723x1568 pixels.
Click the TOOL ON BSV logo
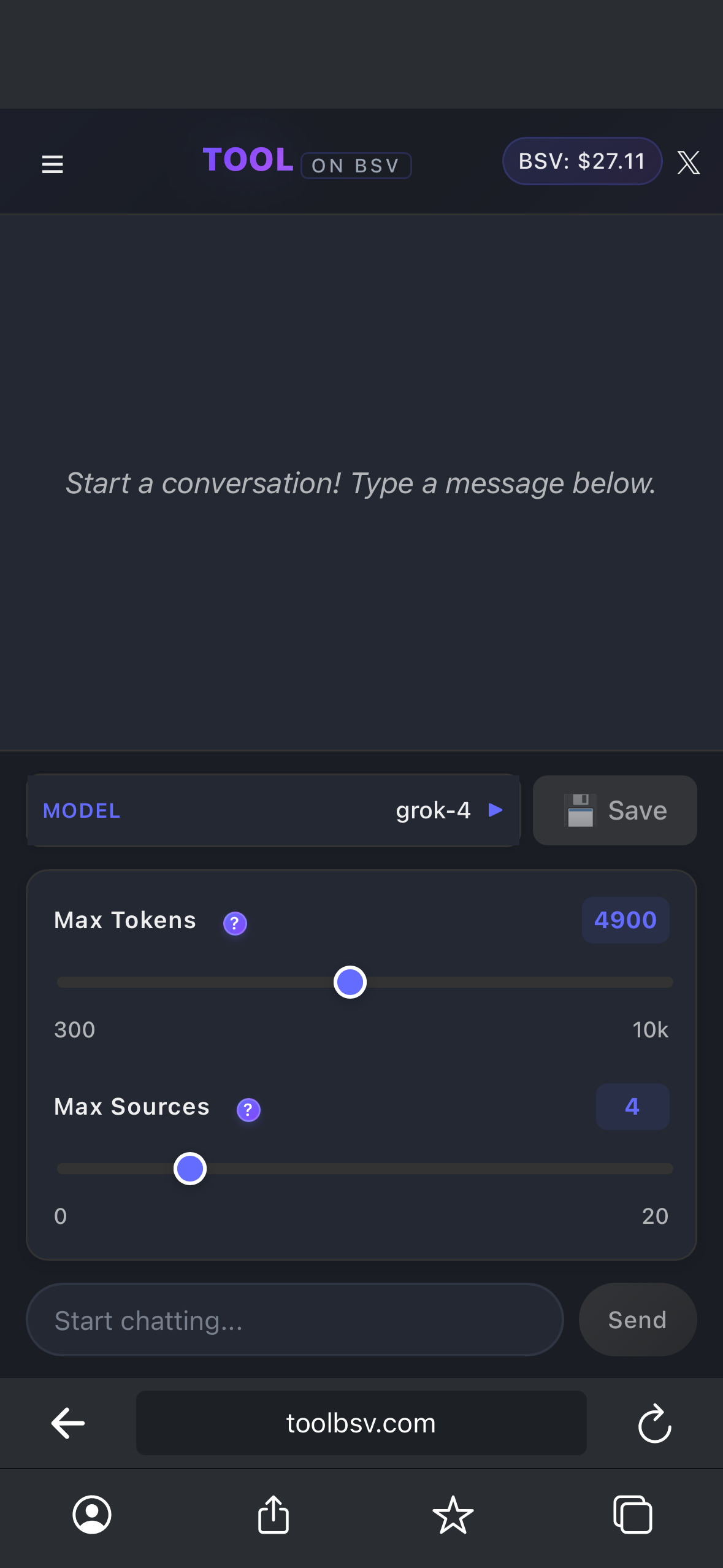coord(307,161)
